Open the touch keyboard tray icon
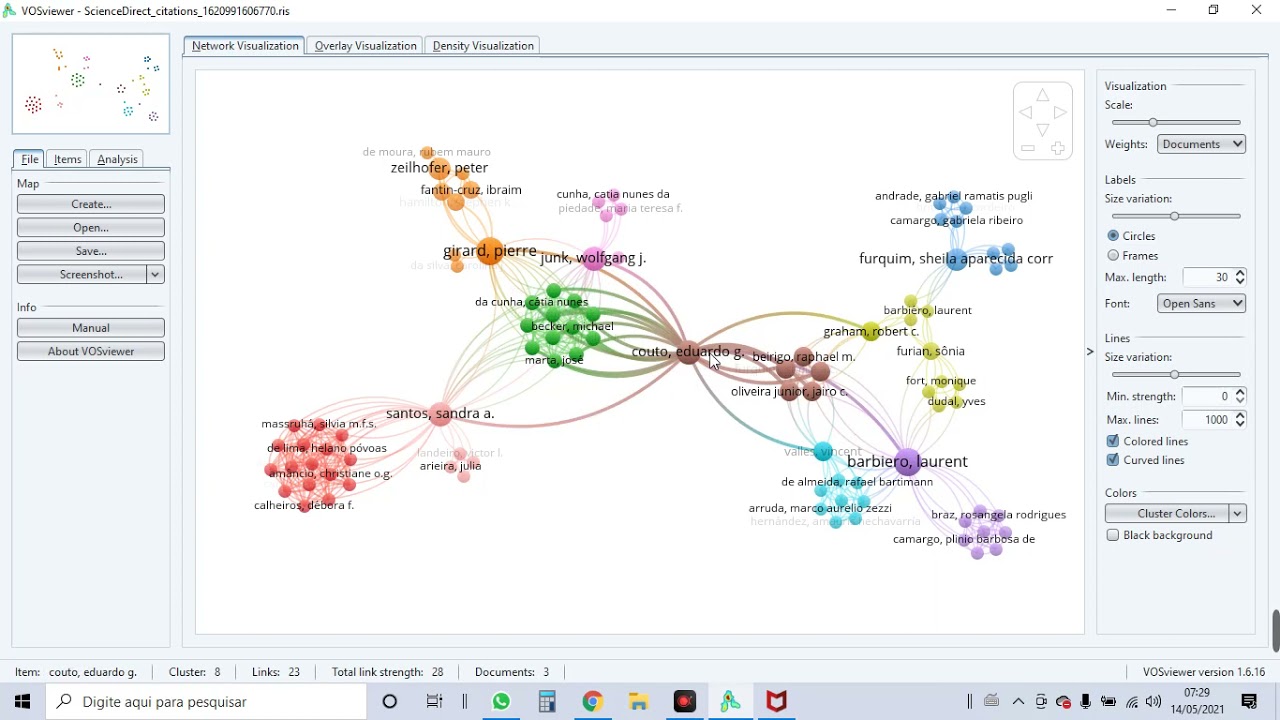 tap(992, 702)
